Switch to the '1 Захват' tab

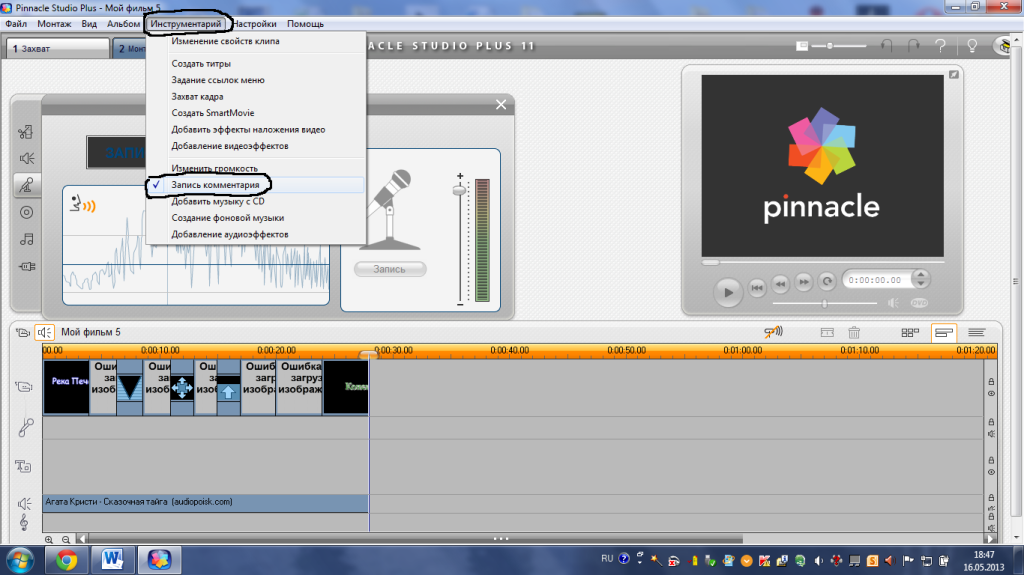point(57,48)
